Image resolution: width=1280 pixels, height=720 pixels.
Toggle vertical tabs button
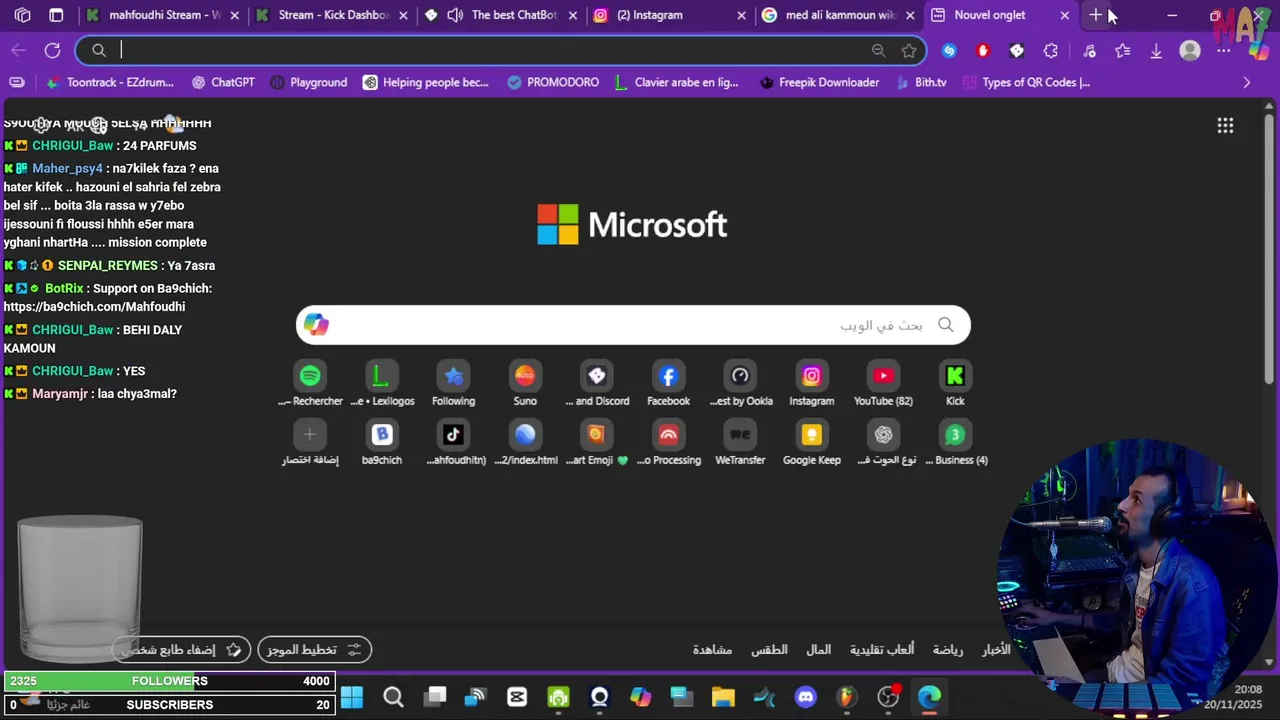56,15
